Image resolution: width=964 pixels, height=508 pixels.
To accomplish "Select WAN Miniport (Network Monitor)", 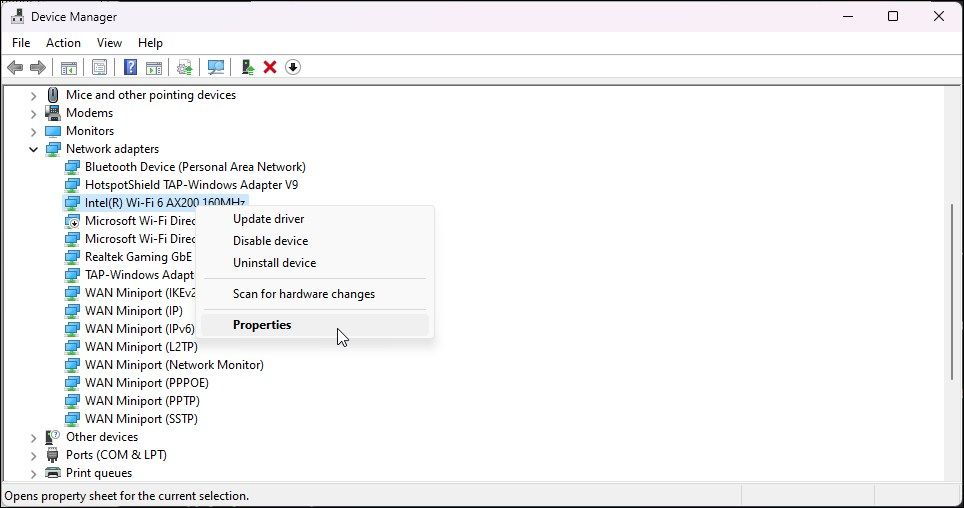I will [174, 365].
